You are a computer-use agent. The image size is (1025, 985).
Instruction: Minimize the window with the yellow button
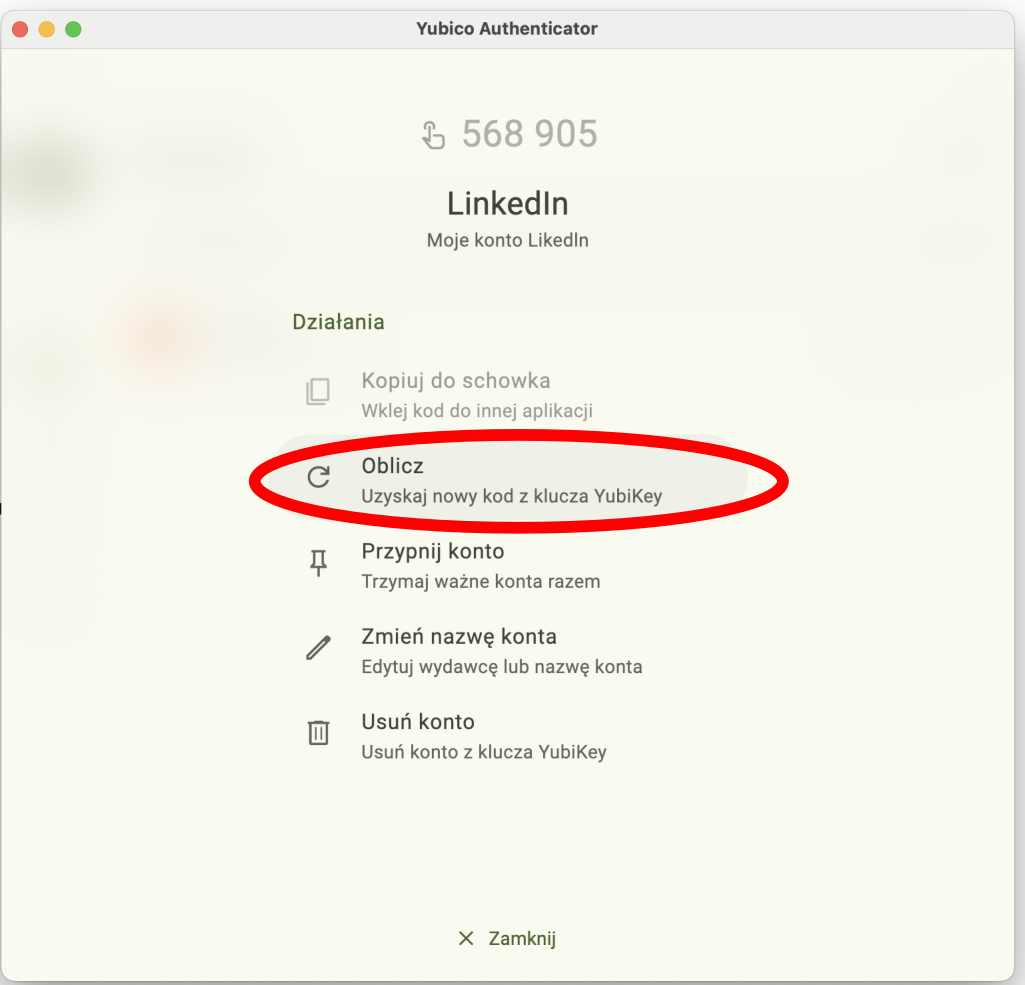46,29
